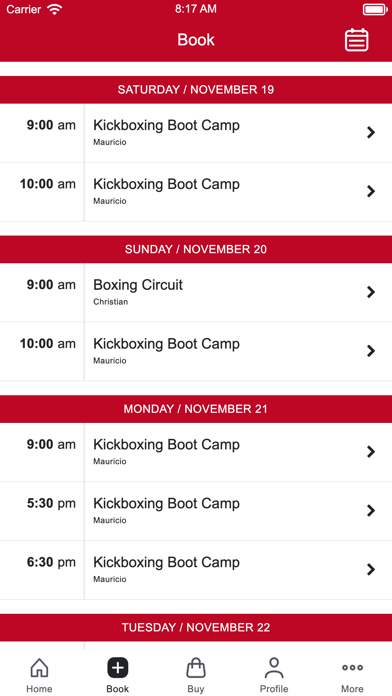
Task: Expand Saturday 10:00 am class chevron
Action: click(371, 191)
